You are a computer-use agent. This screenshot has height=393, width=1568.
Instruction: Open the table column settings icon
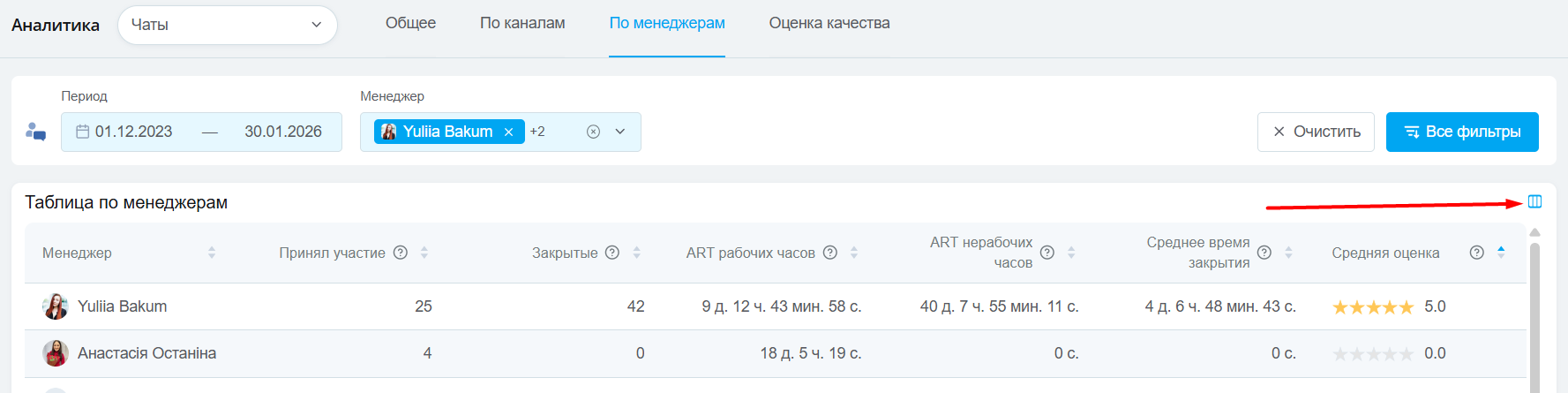pyautogui.click(x=1534, y=201)
